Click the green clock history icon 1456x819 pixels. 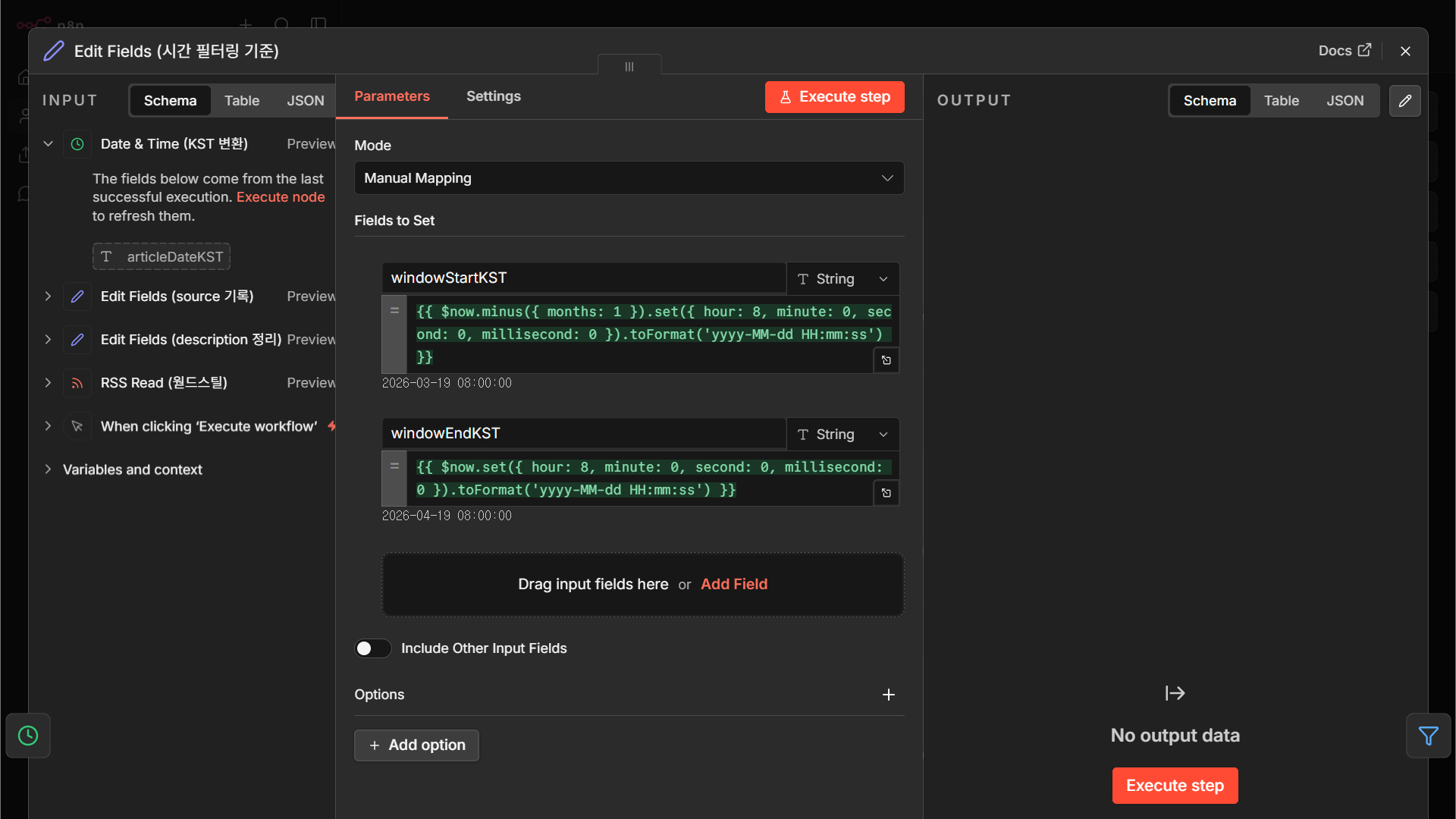click(28, 736)
